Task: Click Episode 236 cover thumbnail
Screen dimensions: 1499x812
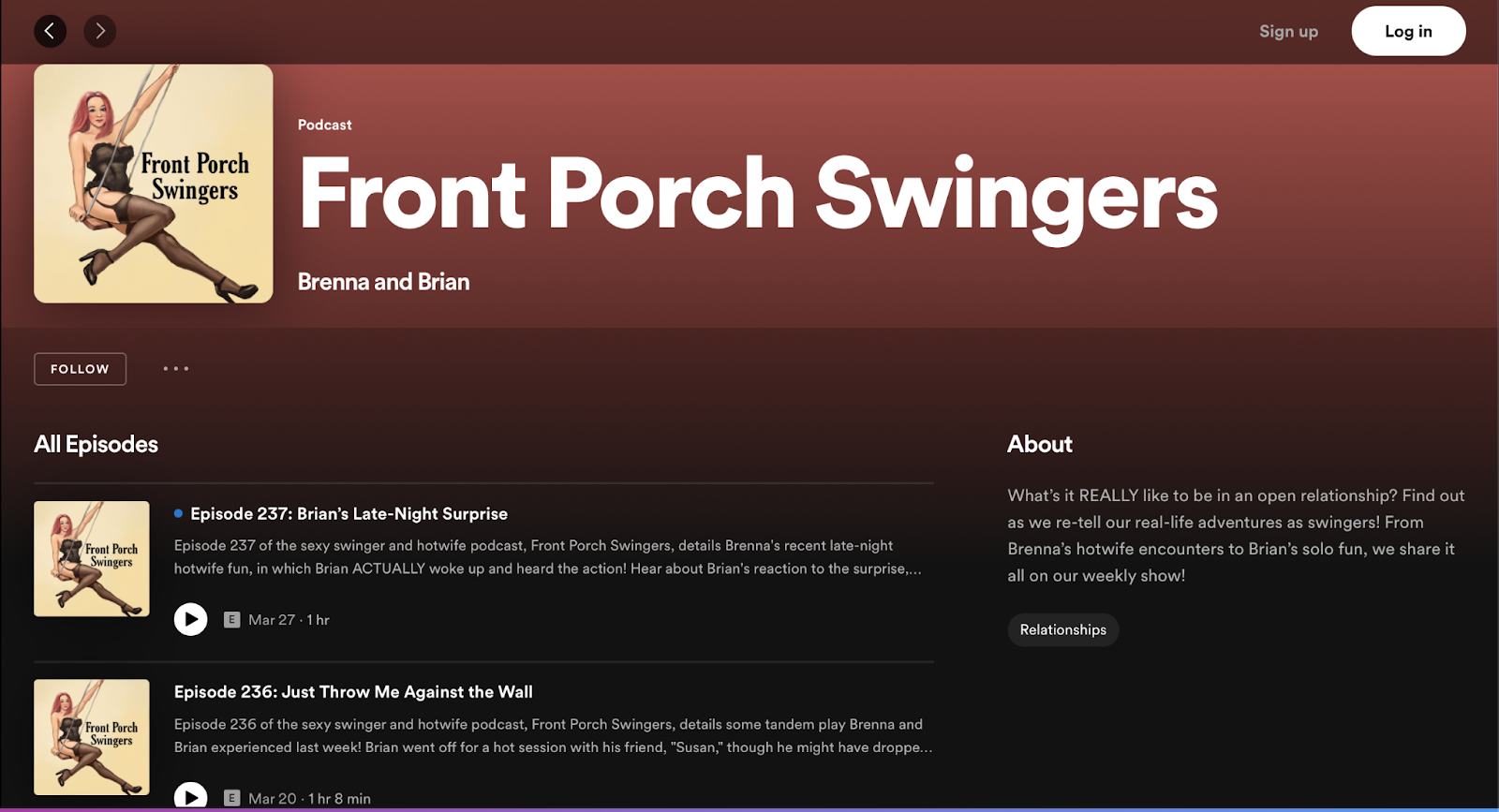Action: tap(92, 737)
